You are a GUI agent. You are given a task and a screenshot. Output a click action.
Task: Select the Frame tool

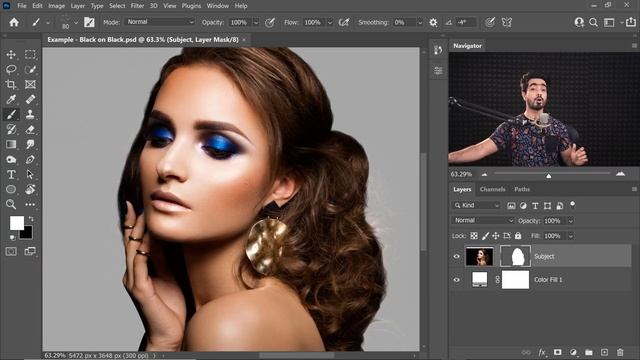pos(30,84)
